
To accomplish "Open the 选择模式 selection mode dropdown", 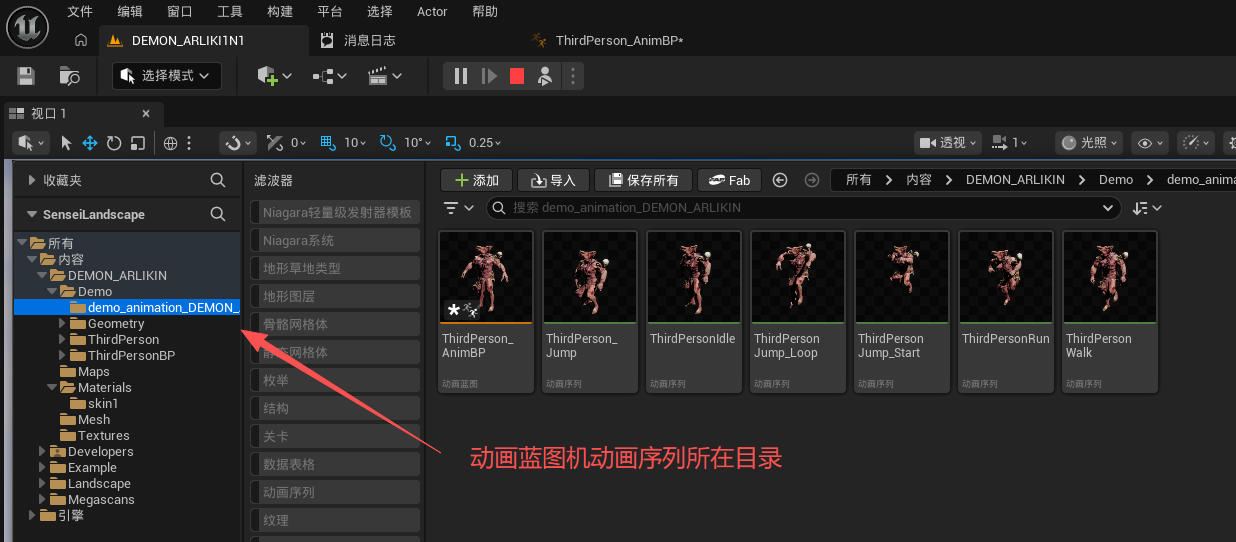I will pyautogui.click(x=167, y=76).
